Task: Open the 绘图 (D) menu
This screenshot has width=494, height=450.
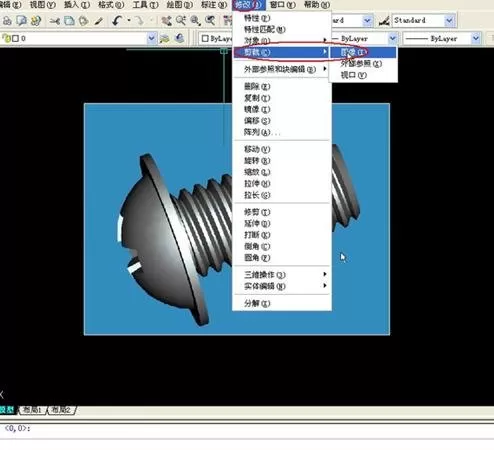Action: [179, 5]
